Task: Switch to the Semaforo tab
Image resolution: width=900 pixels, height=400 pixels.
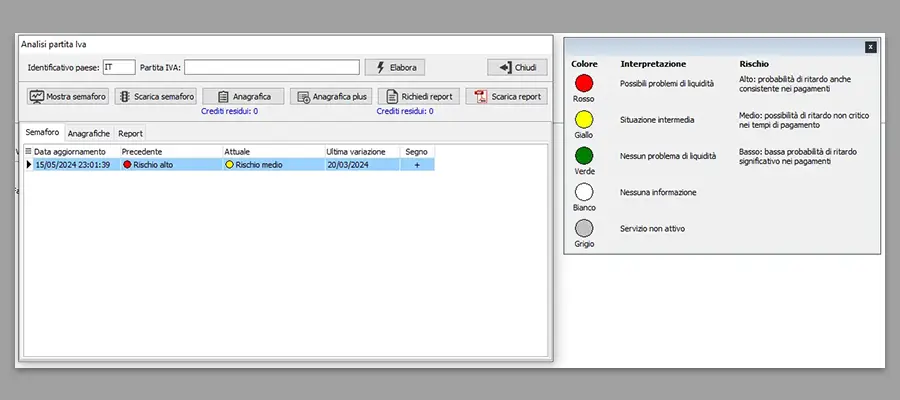Action: click(x=42, y=132)
